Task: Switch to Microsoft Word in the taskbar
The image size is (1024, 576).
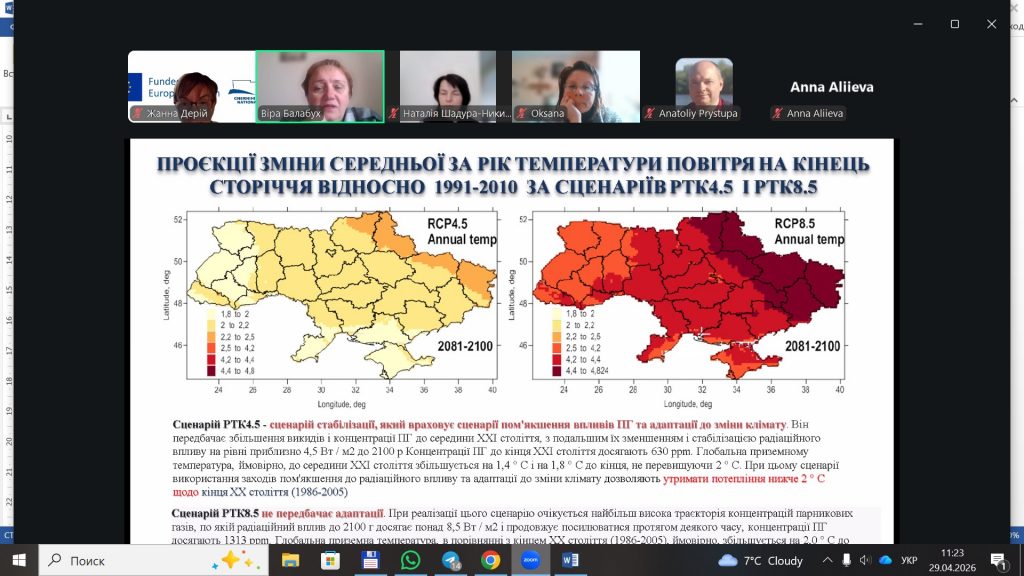Action: tap(570, 560)
